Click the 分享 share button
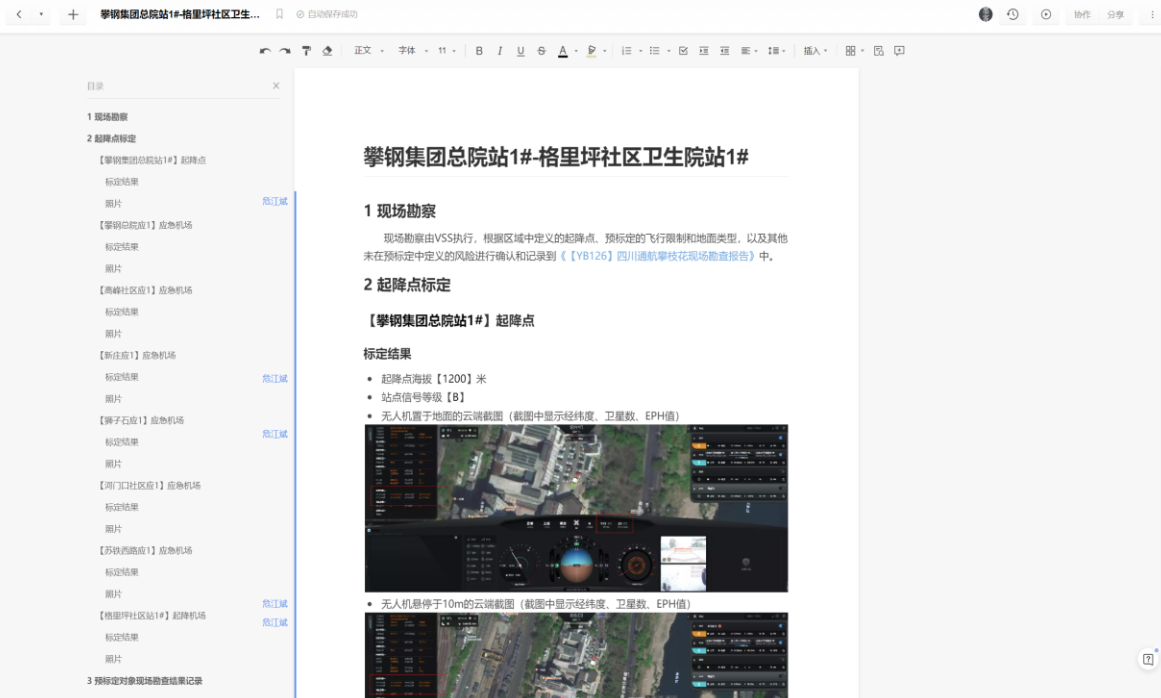This screenshot has width=1161, height=698. pos(1115,14)
